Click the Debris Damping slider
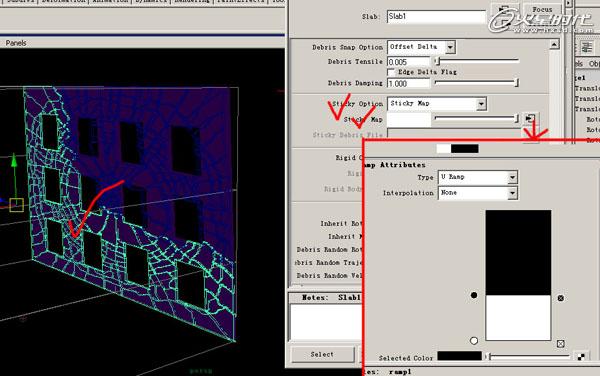The image size is (600, 376). pos(477,82)
